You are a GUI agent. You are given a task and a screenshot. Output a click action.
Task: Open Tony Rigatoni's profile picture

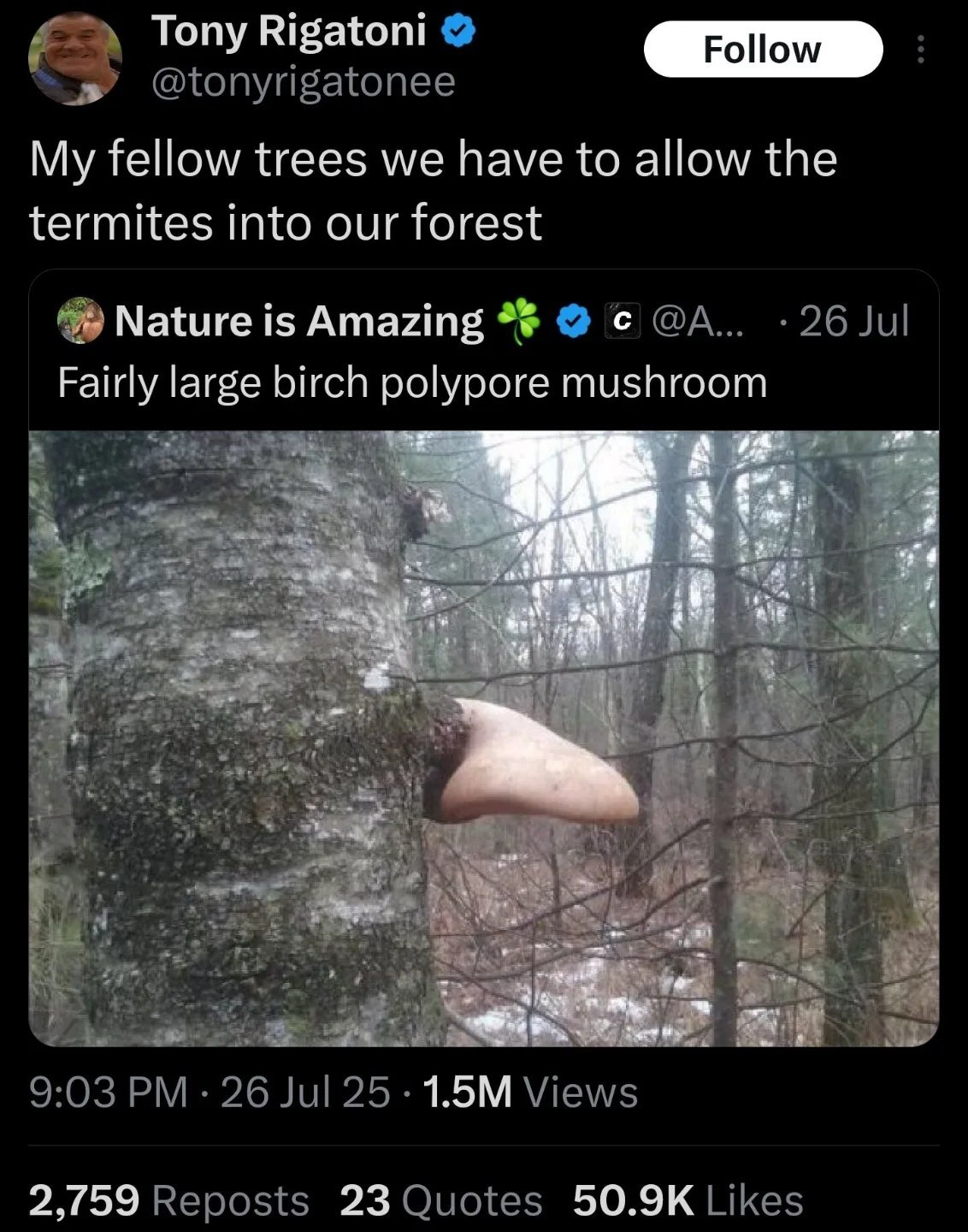click(x=75, y=58)
